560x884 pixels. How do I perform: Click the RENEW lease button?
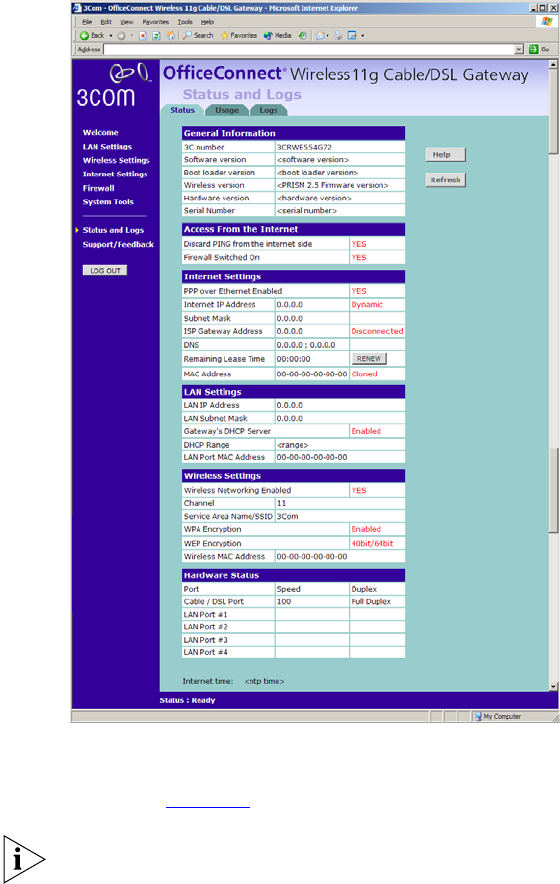(369, 359)
